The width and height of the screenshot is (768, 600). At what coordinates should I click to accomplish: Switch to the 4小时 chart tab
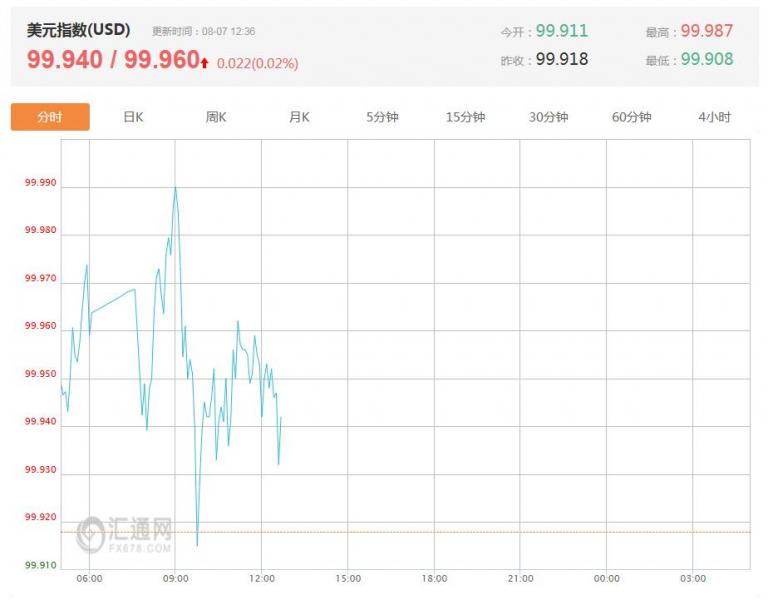(715, 117)
